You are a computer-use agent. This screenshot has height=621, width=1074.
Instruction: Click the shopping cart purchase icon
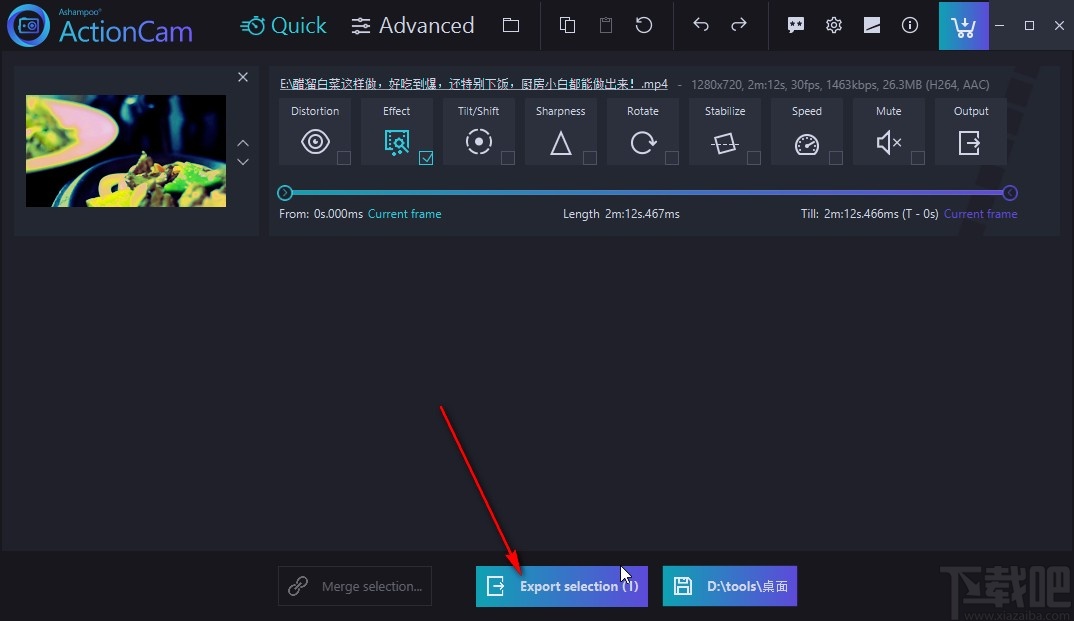(x=963, y=26)
